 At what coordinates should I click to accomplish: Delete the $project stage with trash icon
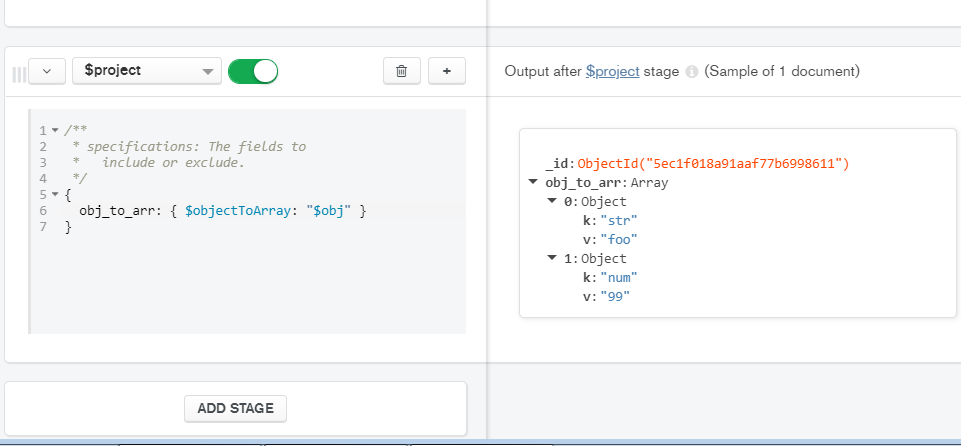[401, 71]
